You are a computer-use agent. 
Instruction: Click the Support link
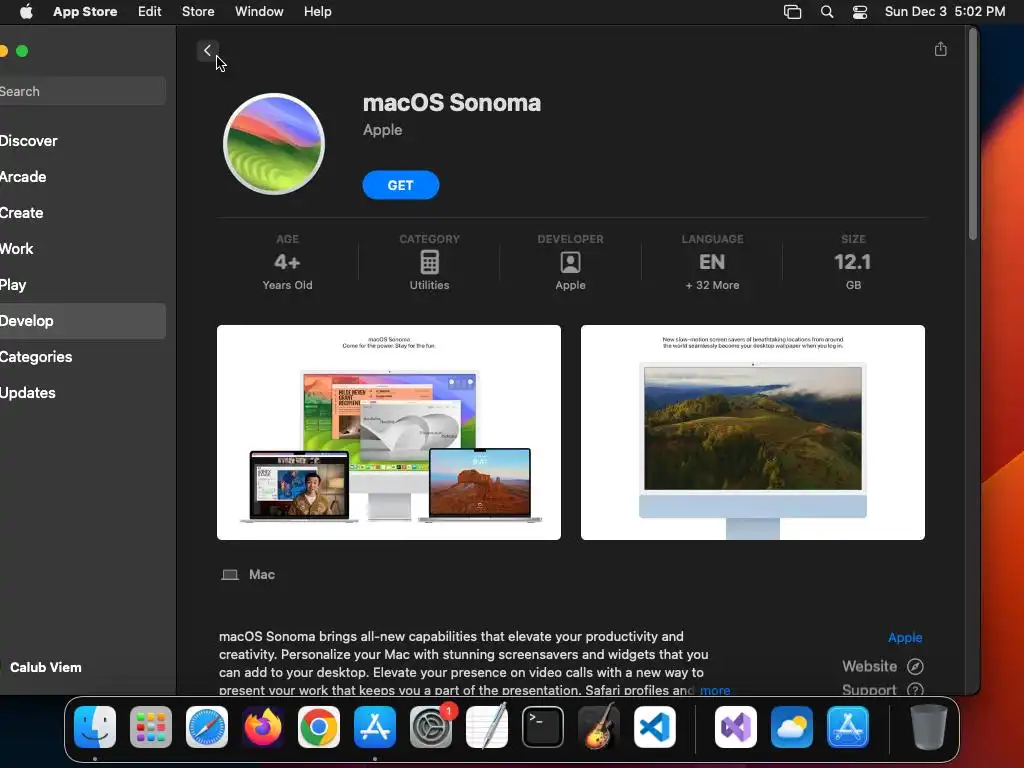[x=869, y=690]
